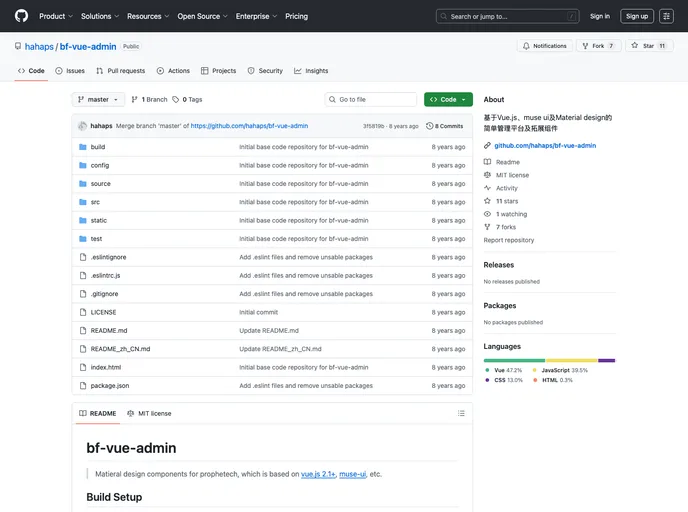This screenshot has height=512, width=688.
Task: Open the bf-vue-admin repository link
Action: click(88, 47)
